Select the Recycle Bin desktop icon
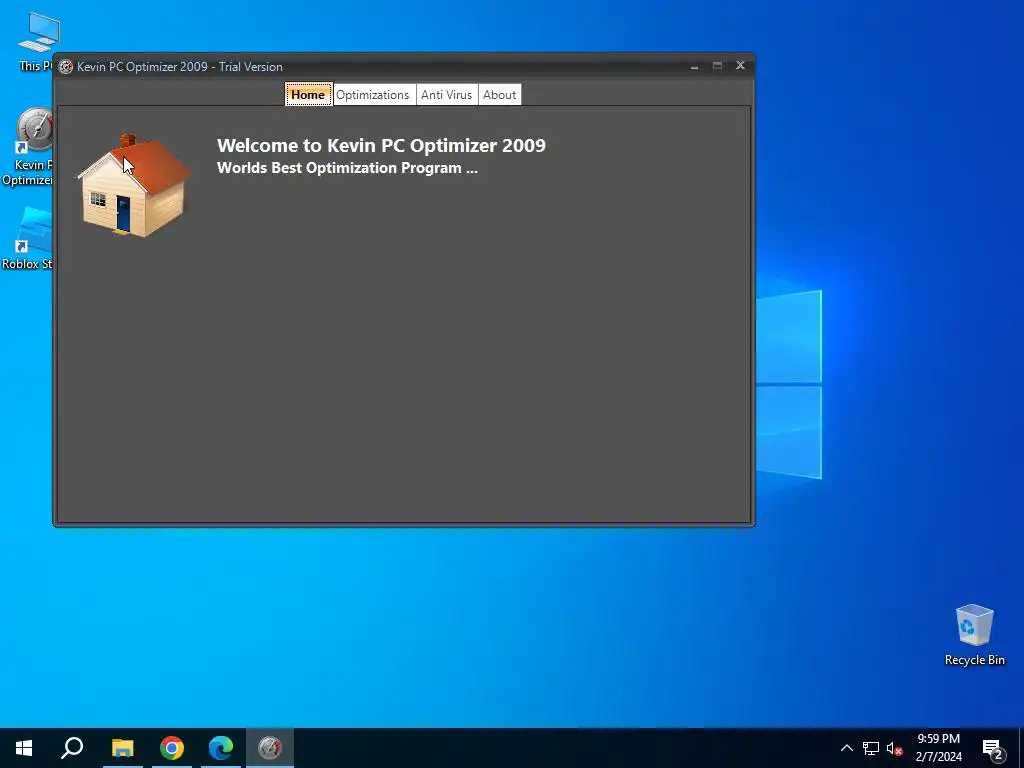Screen dimensions: 1024x768 point(974,635)
